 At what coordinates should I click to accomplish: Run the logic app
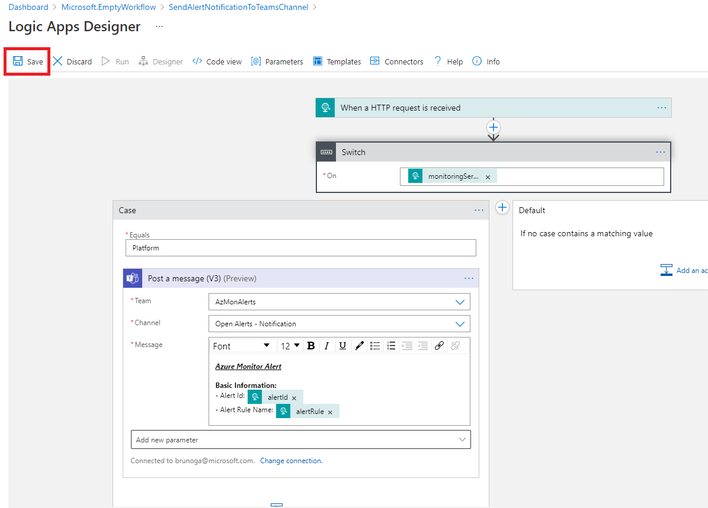pos(116,61)
